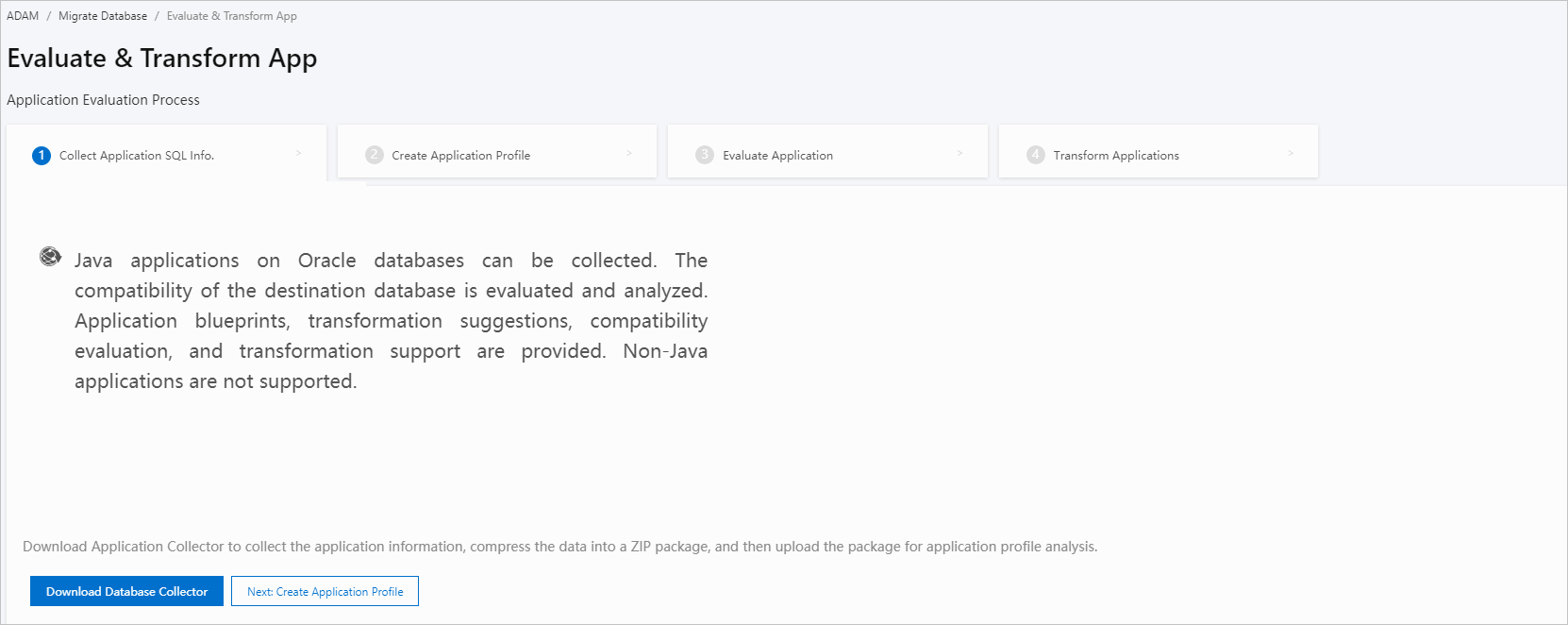This screenshot has height=625, width=1568.
Task: Click the step 2 number circle icon
Action: tap(375, 155)
